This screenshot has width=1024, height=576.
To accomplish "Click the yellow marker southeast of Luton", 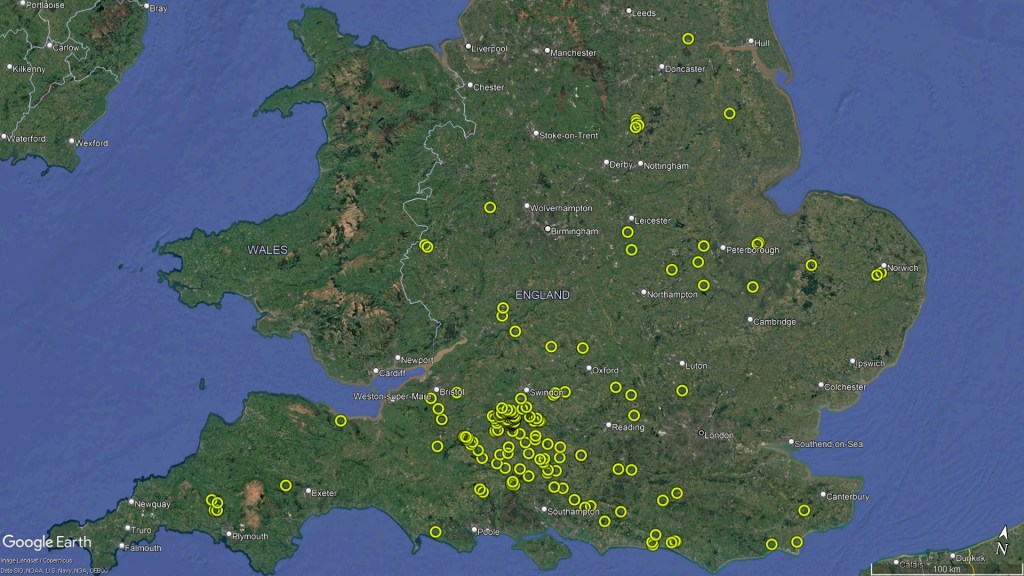I will [x=682, y=390].
